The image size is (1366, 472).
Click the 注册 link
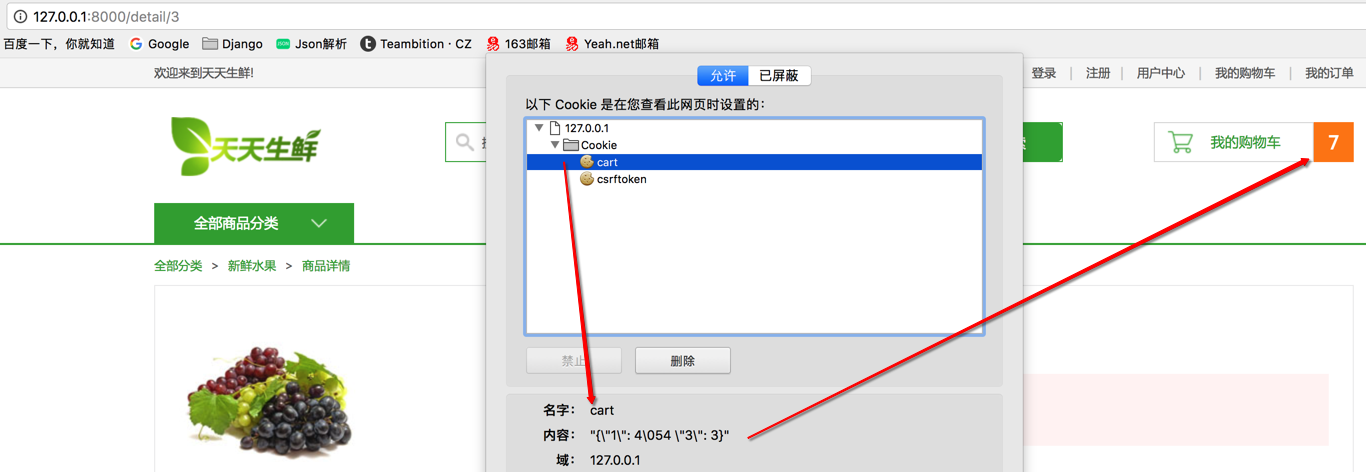coord(1098,73)
